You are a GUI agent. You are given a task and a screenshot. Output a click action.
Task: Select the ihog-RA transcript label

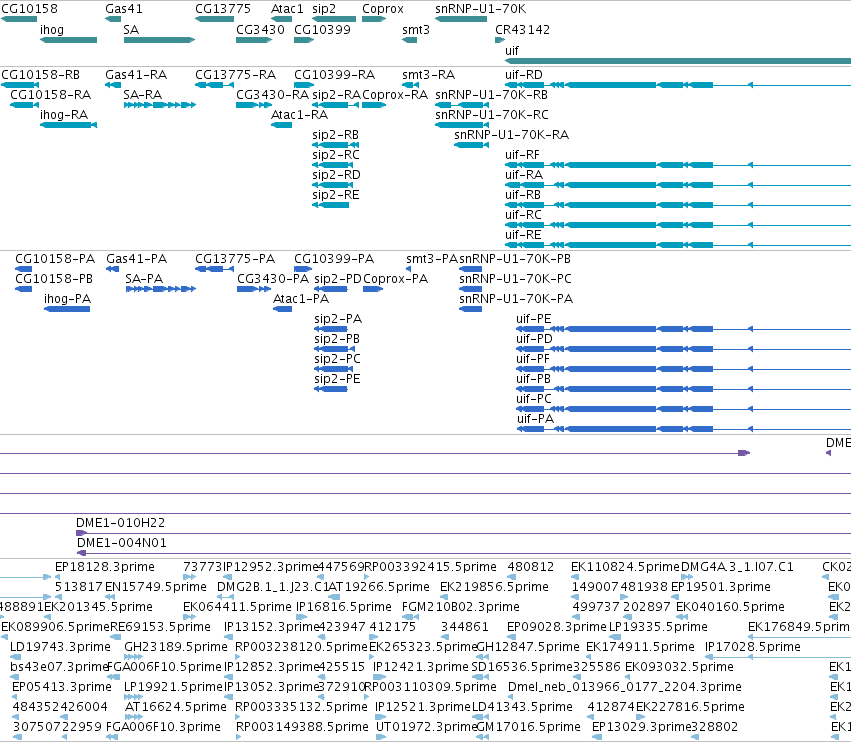(x=64, y=115)
